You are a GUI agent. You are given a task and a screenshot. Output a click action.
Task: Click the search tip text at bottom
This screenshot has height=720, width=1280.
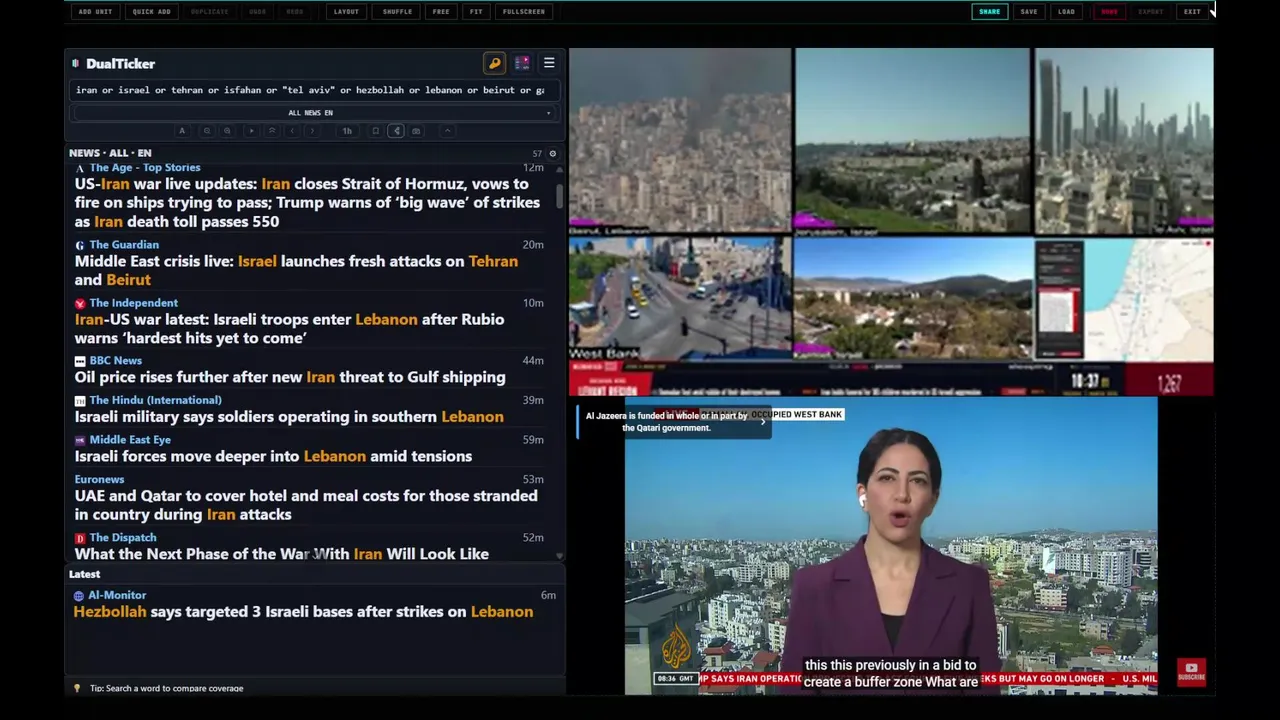[166, 688]
